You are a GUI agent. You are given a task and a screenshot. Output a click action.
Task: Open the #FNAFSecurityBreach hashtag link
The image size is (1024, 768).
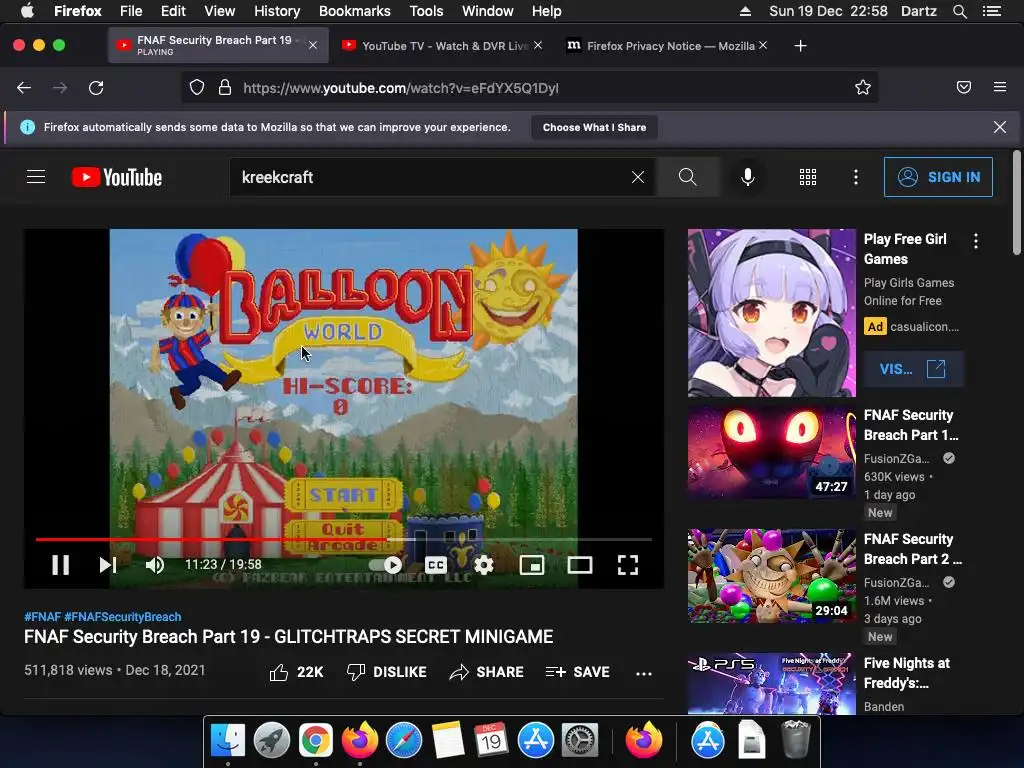[123, 616]
